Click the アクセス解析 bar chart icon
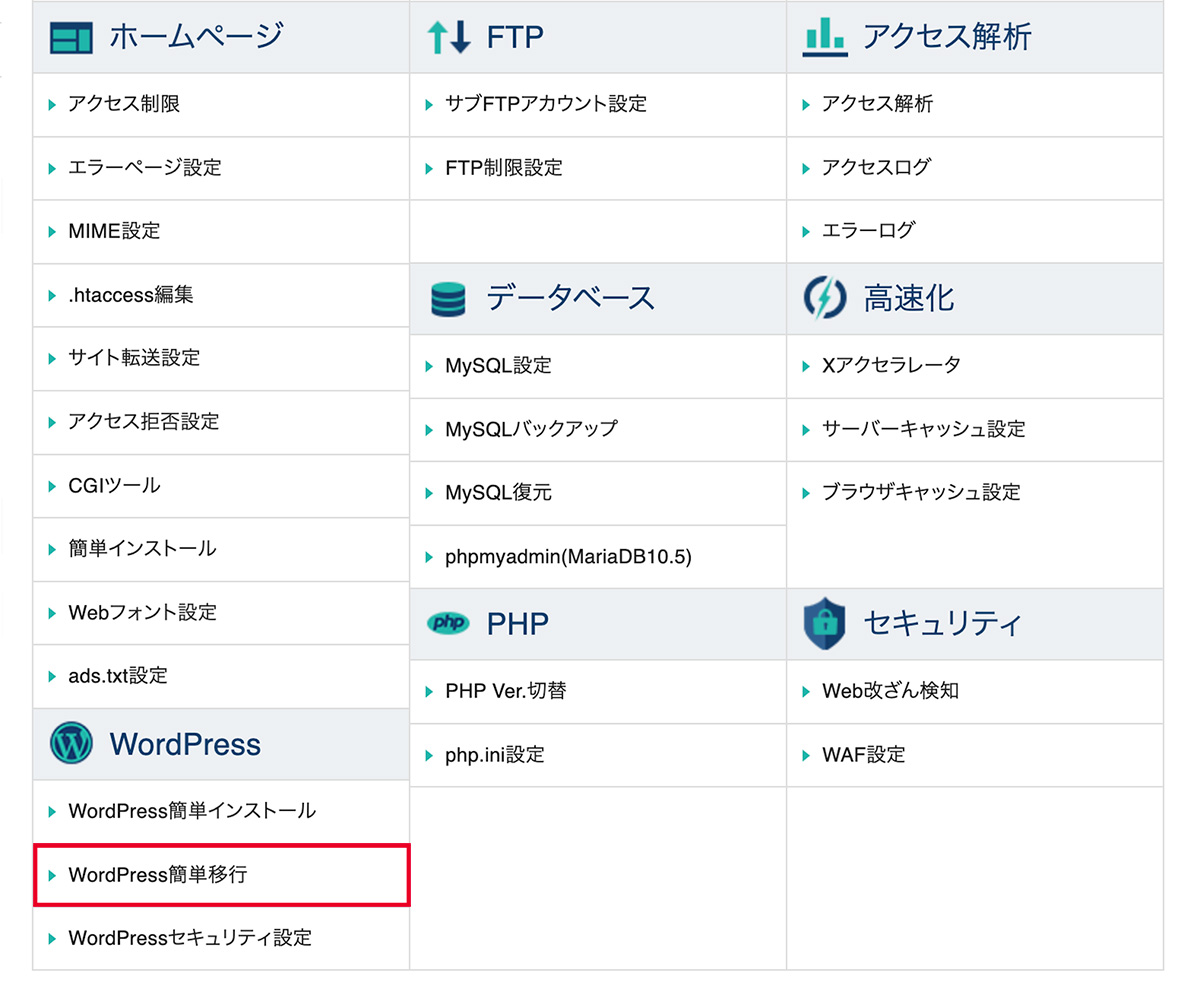 click(x=825, y=35)
